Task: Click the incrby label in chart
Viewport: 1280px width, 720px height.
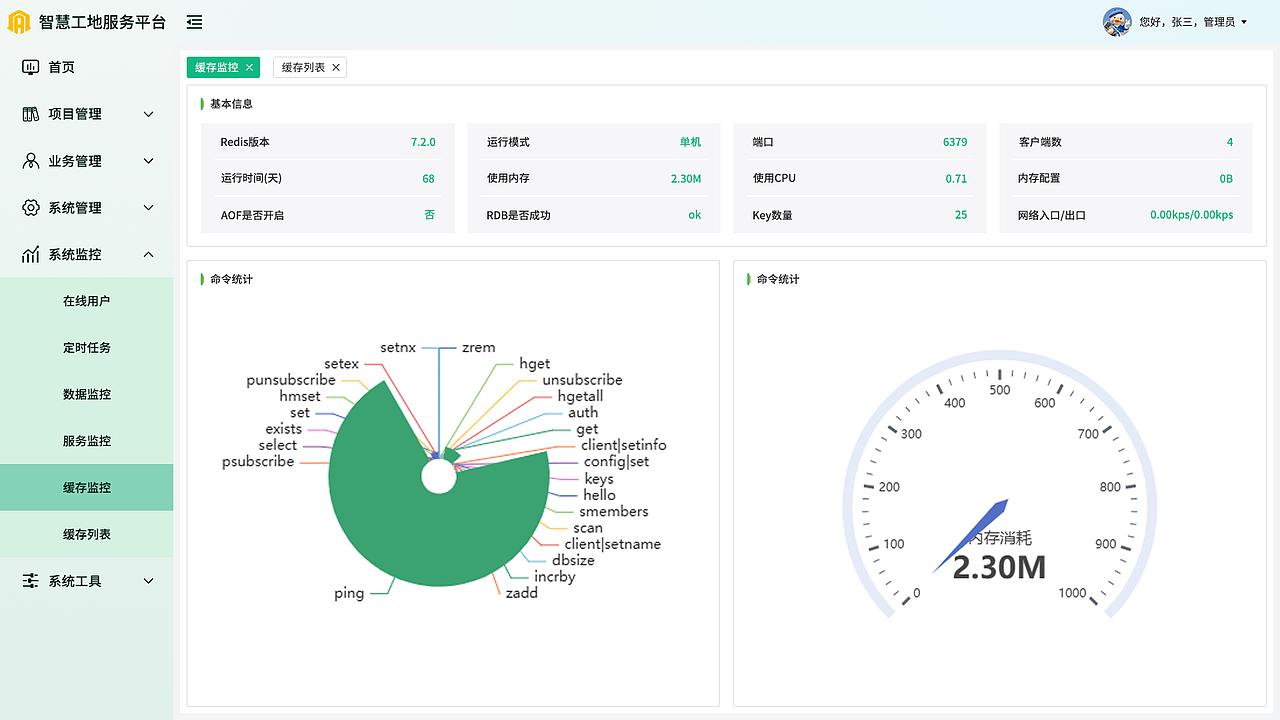Action: pos(555,577)
